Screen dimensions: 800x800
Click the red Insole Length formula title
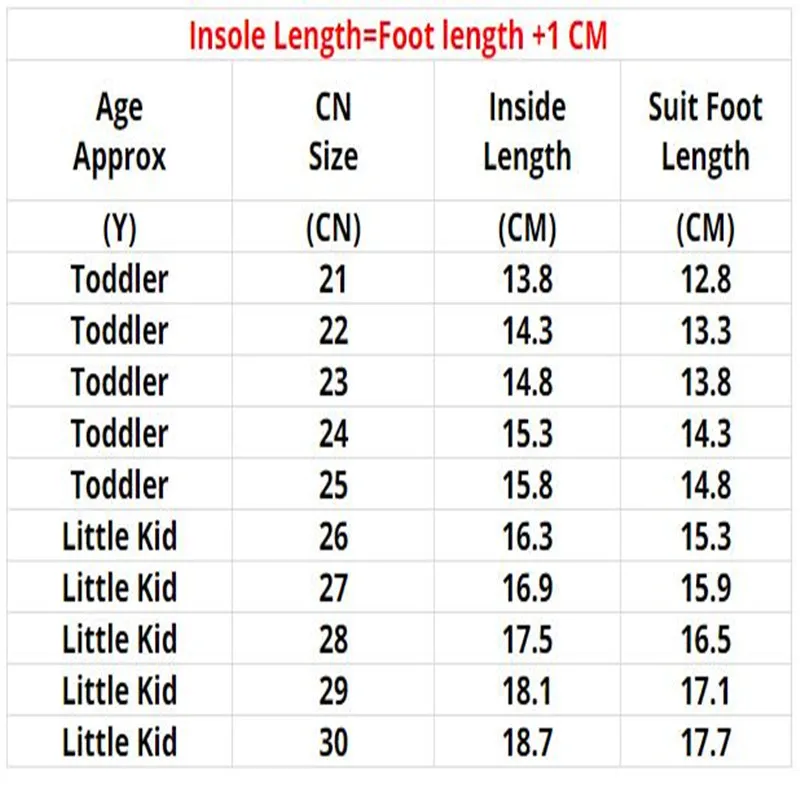[398, 36]
